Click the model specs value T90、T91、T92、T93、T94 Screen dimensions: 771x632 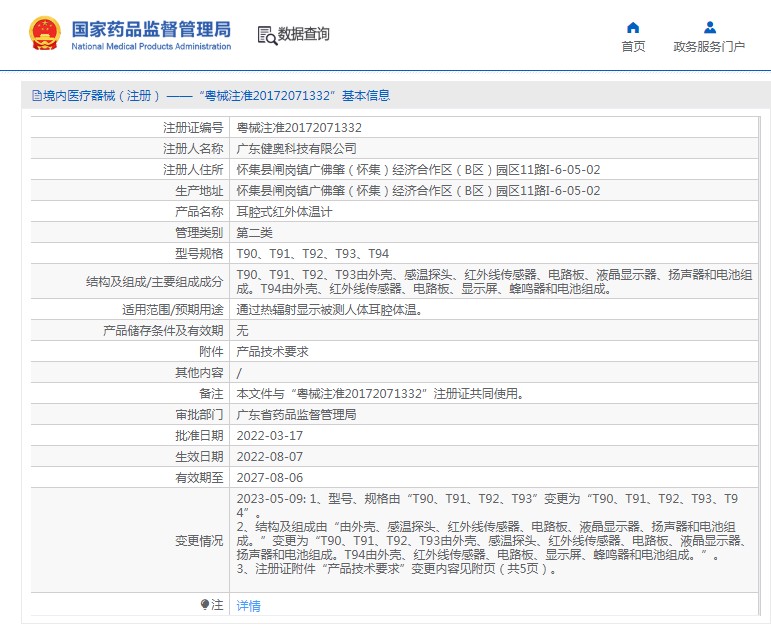[312, 254]
